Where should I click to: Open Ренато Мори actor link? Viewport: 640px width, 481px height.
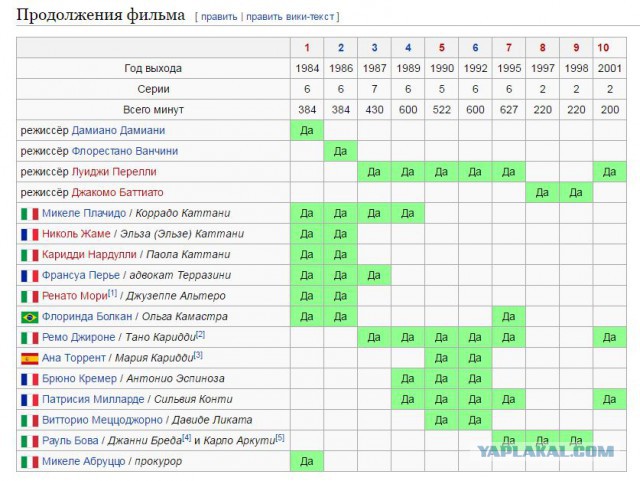[75, 296]
